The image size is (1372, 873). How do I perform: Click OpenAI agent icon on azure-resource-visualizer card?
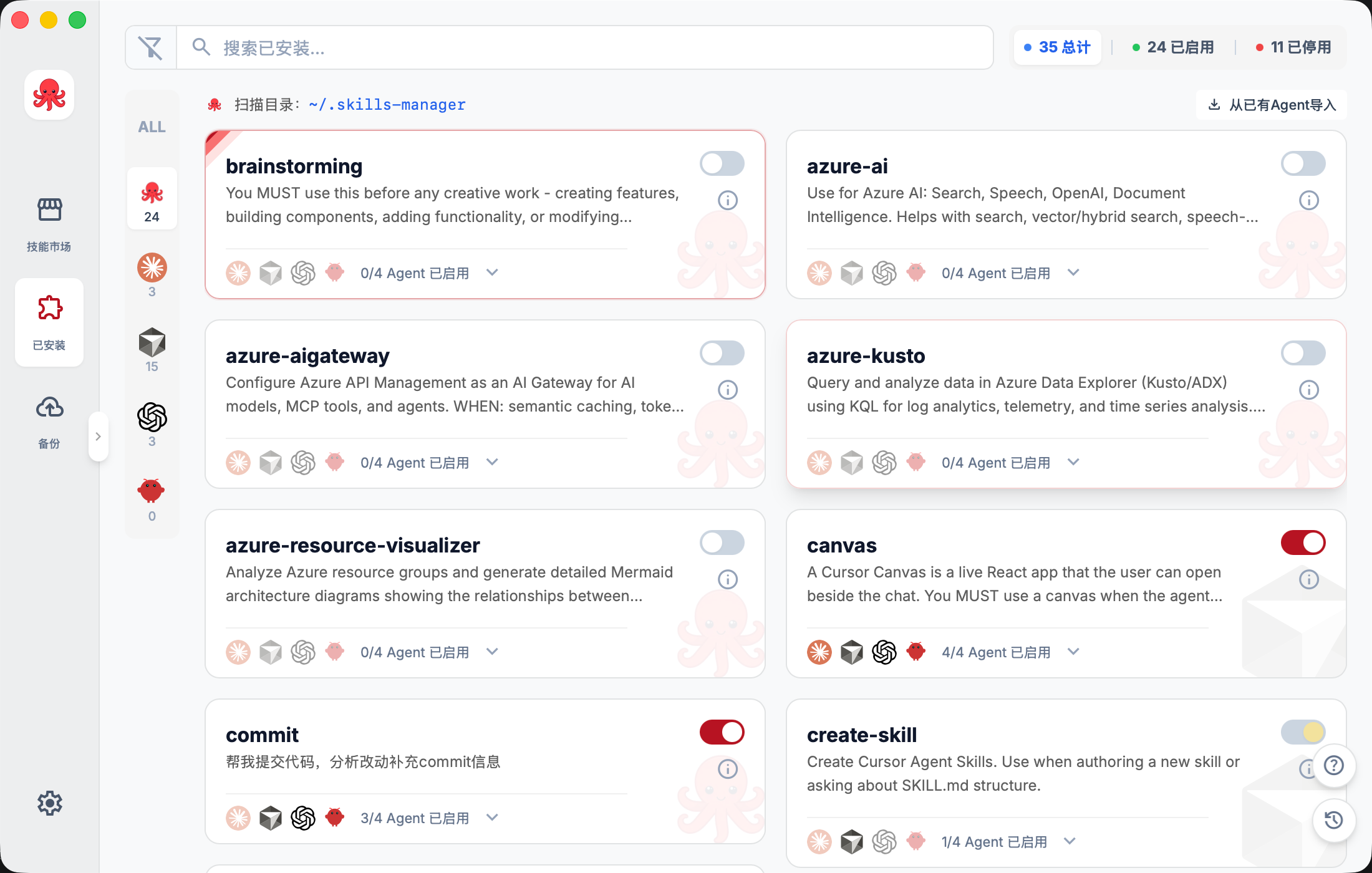[303, 652]
